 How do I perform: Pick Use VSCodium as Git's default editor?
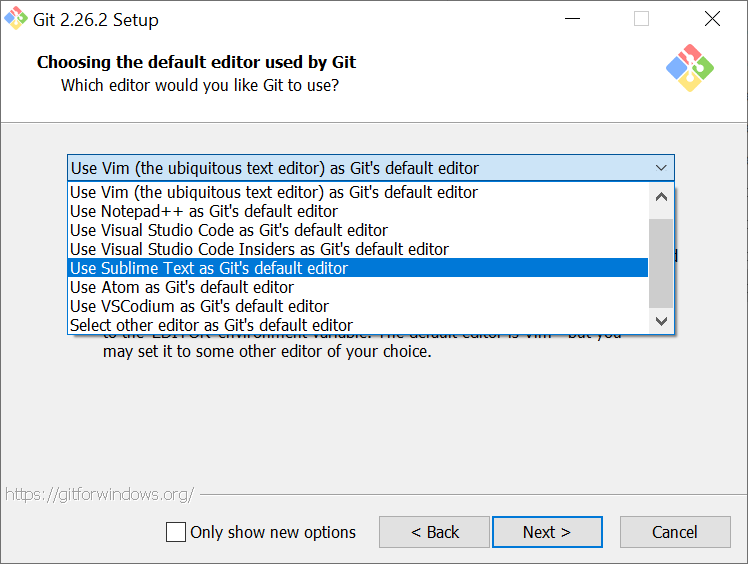358,306
